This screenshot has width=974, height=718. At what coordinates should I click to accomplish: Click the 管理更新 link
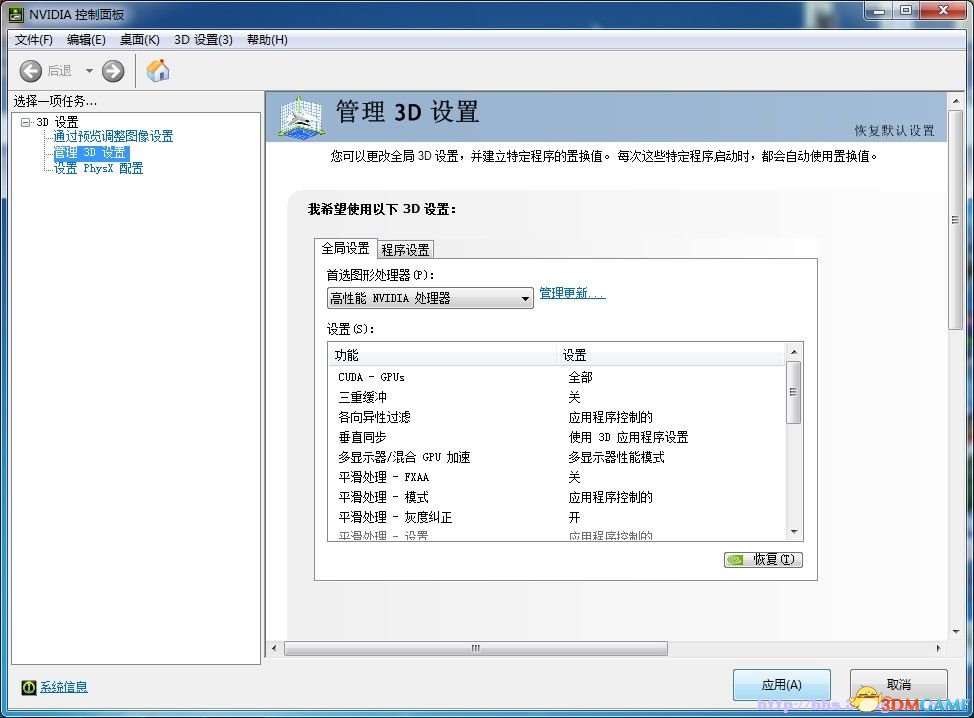click(x=572, y=293)
